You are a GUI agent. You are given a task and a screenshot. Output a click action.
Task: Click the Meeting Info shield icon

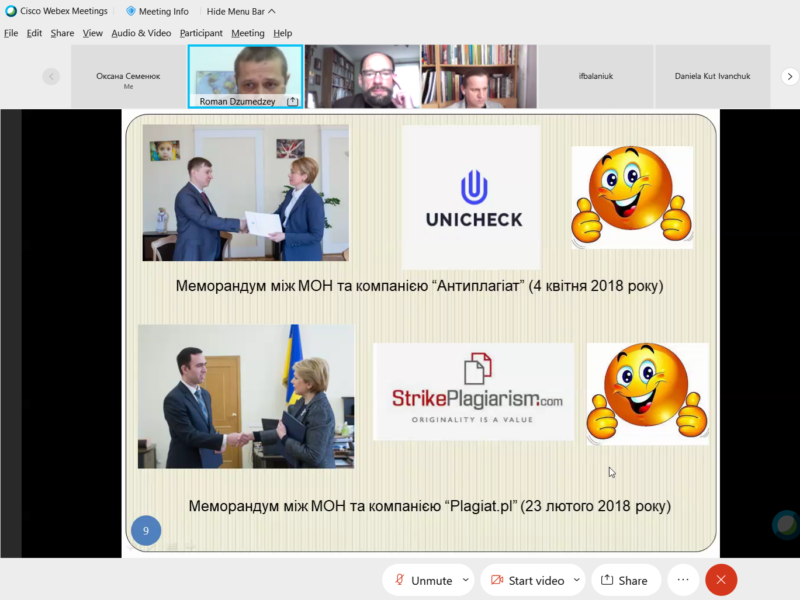tap(131, 11)
